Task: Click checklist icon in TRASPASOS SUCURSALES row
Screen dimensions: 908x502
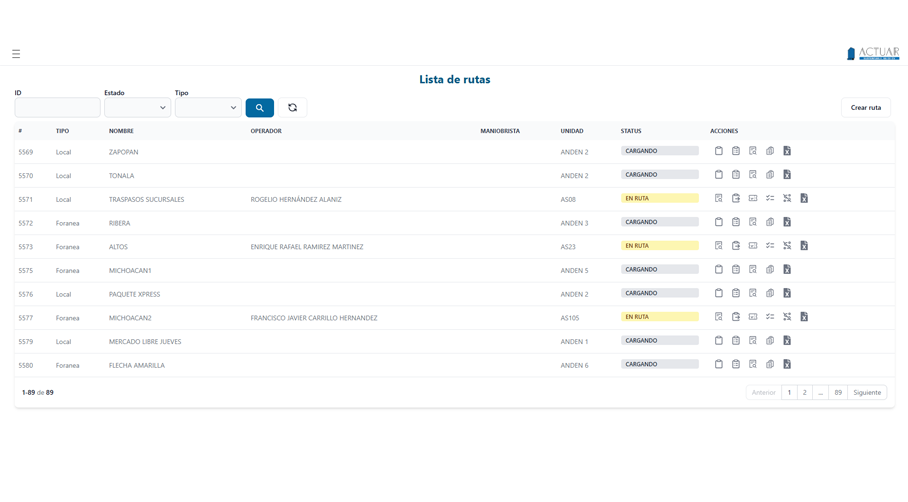Action: (x=770, y=199)
